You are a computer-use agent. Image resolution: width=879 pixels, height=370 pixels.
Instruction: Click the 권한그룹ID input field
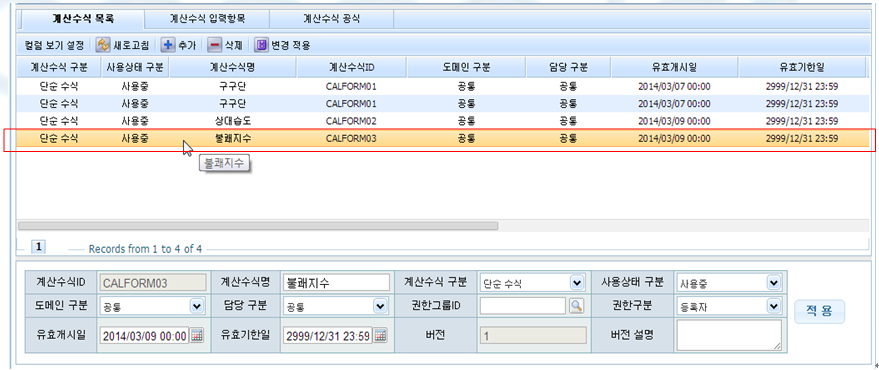[x=523, y=306]
